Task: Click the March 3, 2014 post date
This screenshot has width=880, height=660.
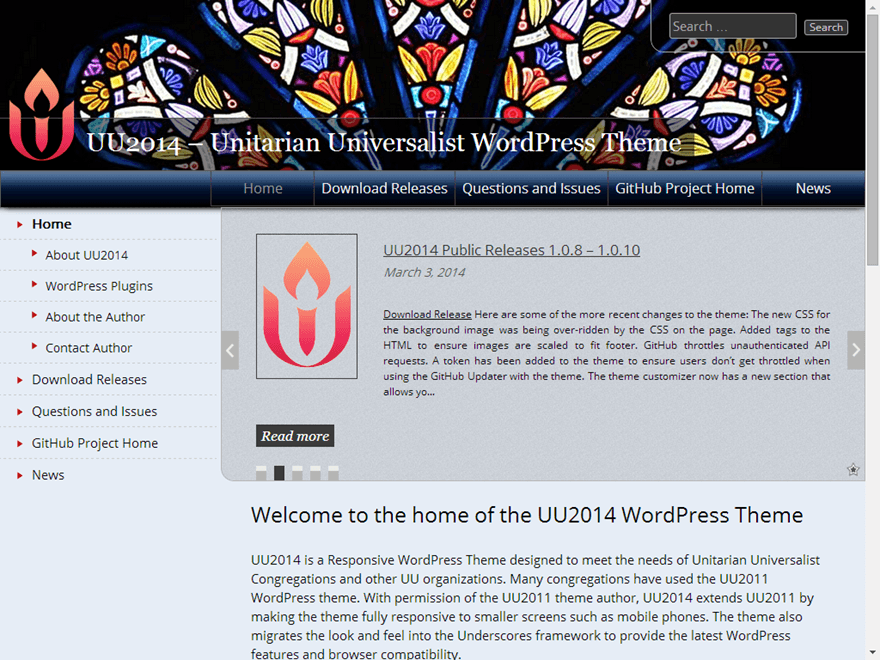Action: point(424,272)
